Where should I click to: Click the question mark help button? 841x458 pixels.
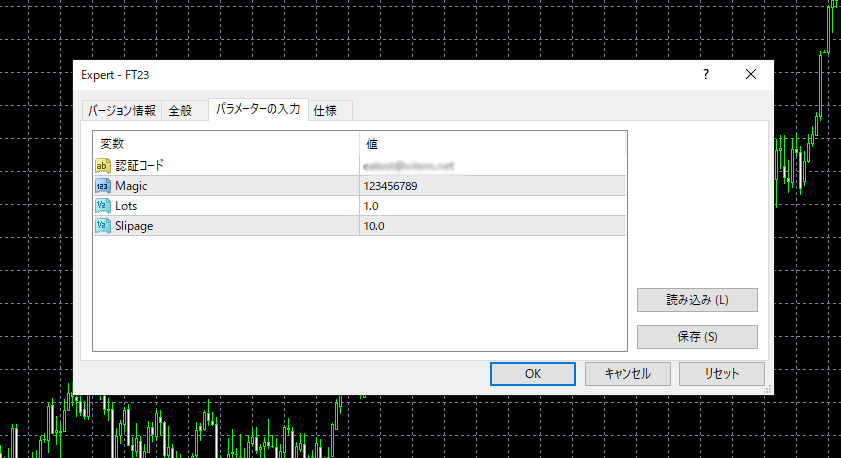[x=705, y=74]
